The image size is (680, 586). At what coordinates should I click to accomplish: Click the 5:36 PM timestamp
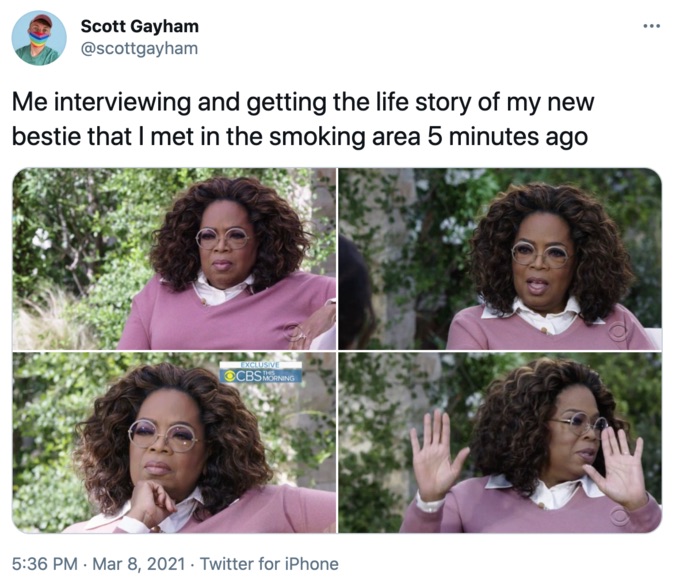coord(45,564)
